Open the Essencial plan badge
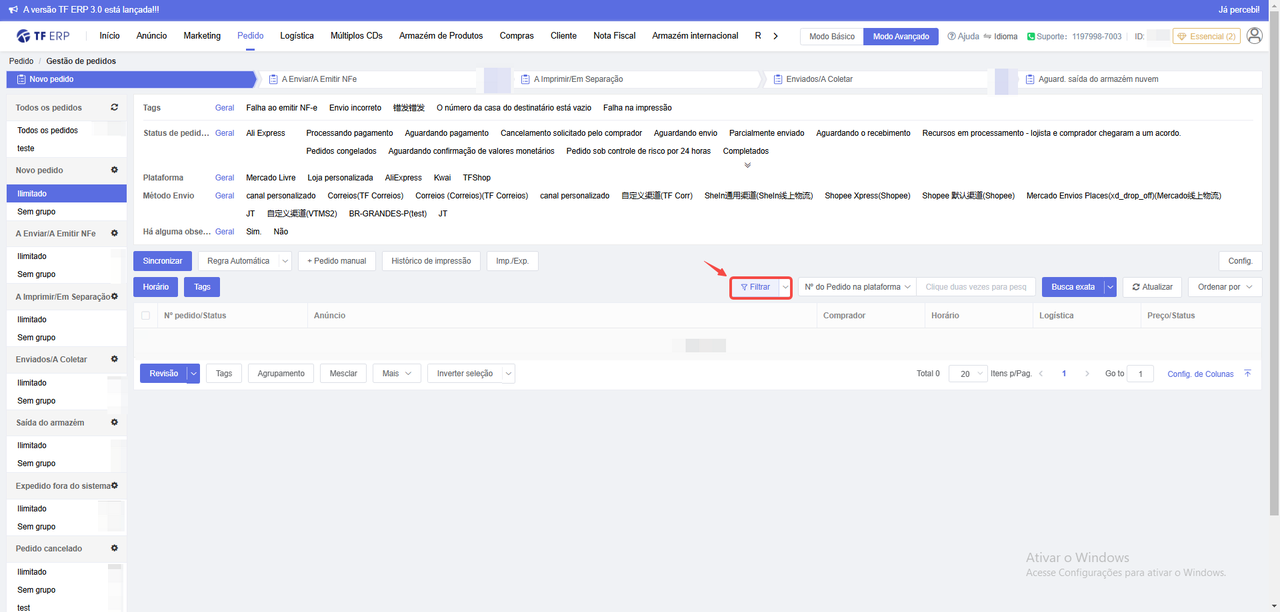The height and width of the screenshot is (612, 1280). 1206,37
